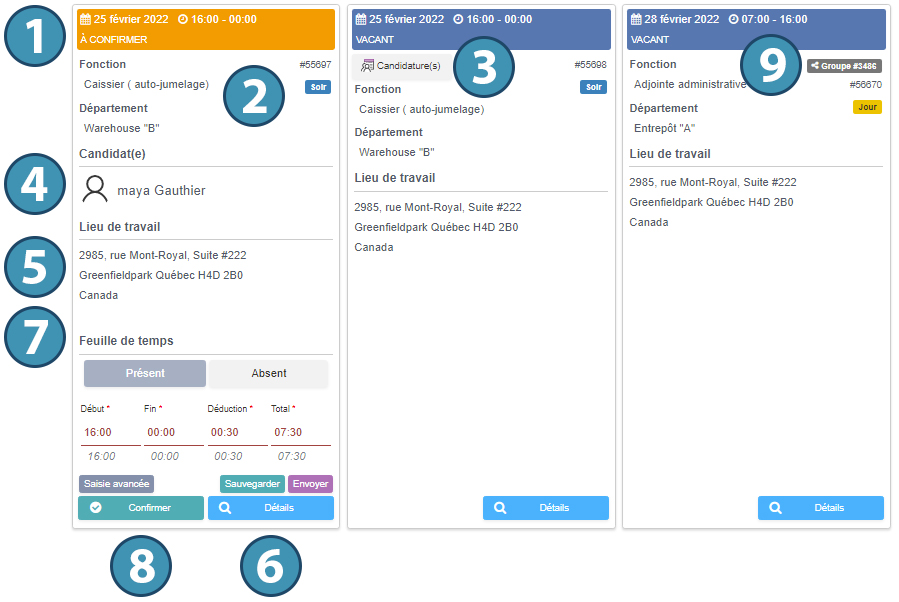Send the timesheet with Envoyer
The height and width of the screenshot is (602, 899).
point(309,483)
